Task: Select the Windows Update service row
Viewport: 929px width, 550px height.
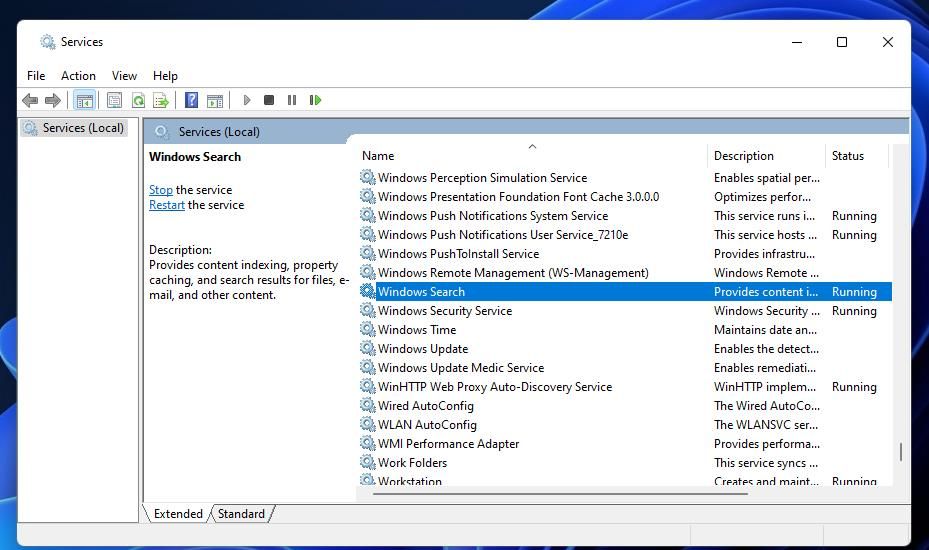Action: [625, 348]
